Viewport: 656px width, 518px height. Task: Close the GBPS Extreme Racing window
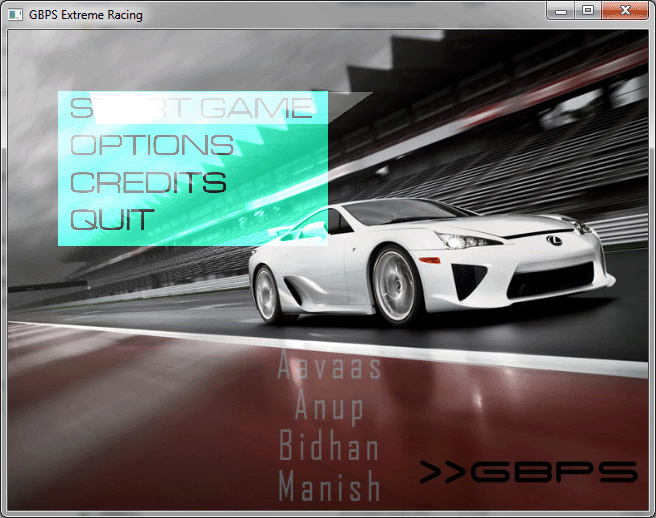(x=625, y=10)
